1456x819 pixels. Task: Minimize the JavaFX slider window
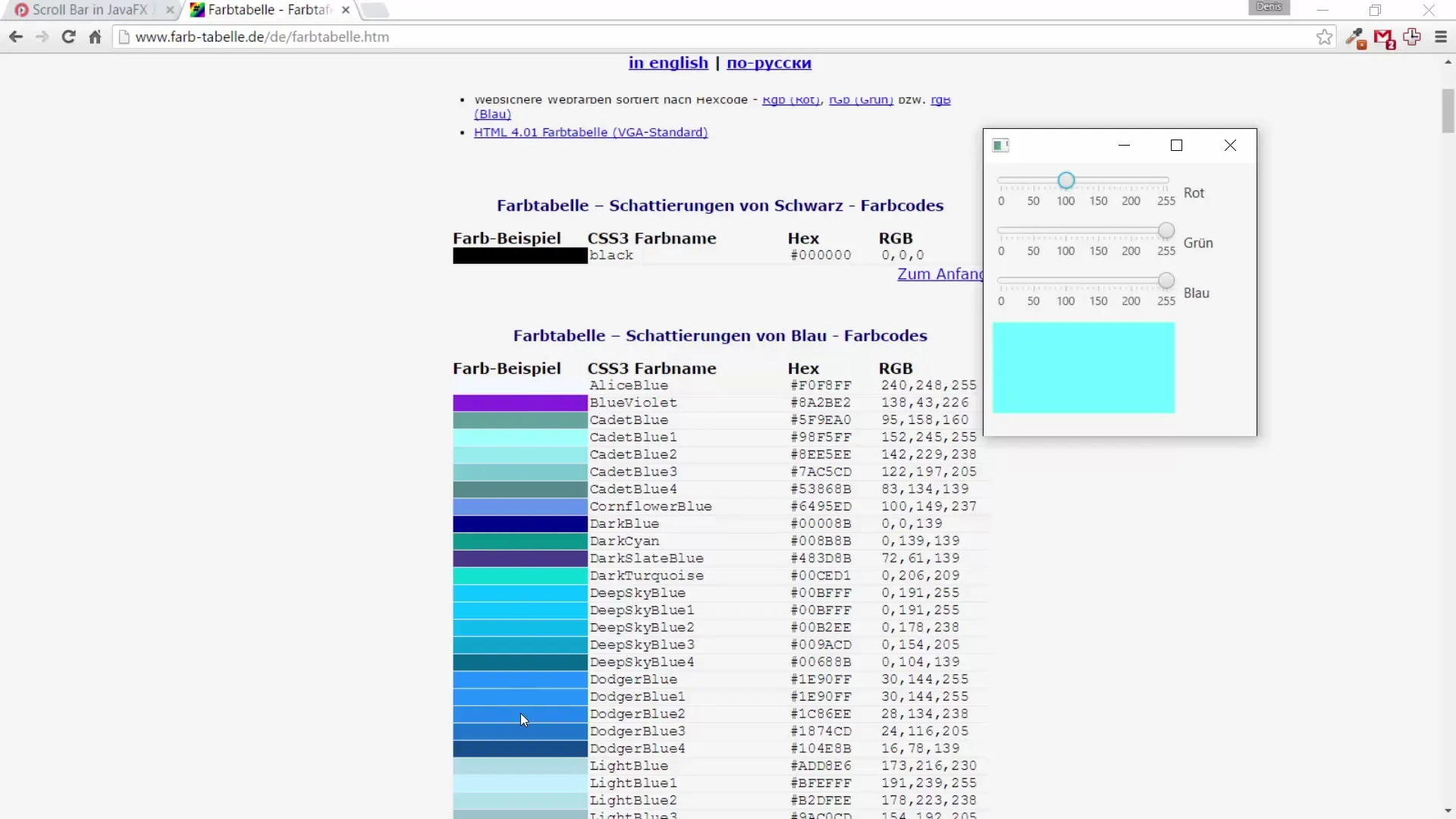click(1125, 145)
